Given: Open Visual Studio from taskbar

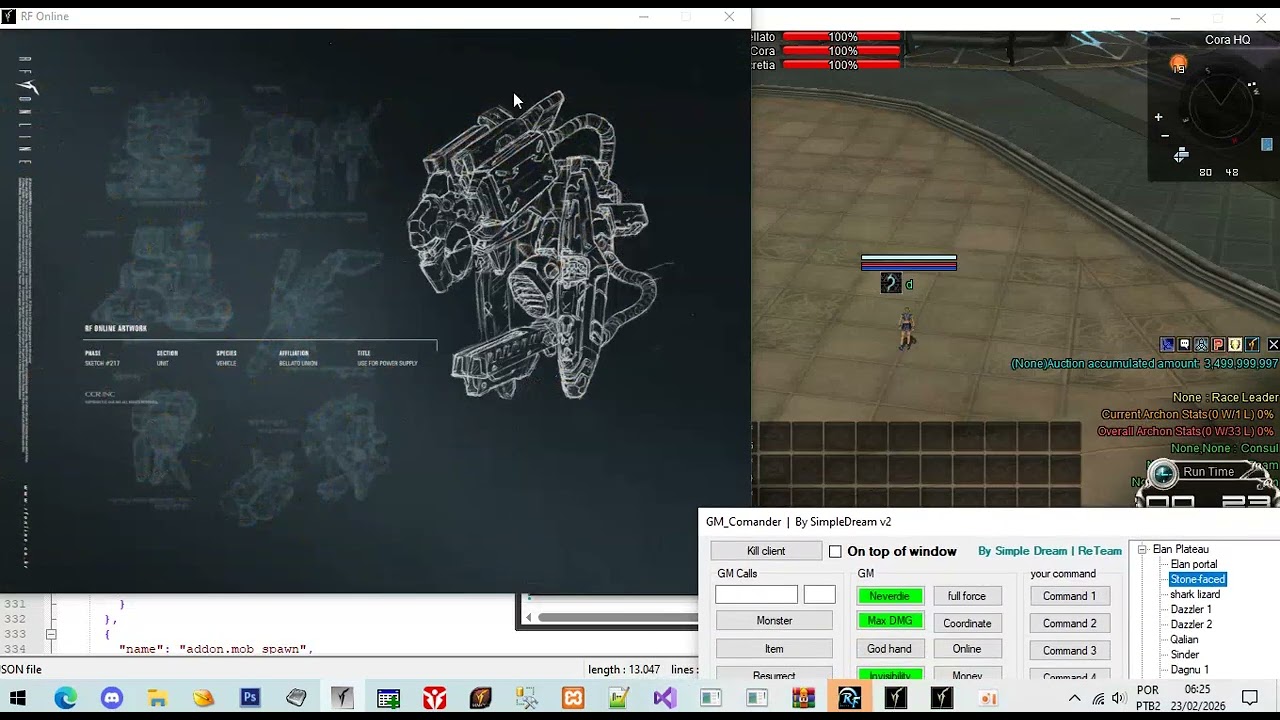Looking at the screenshot, I should (x=665, y=698).
